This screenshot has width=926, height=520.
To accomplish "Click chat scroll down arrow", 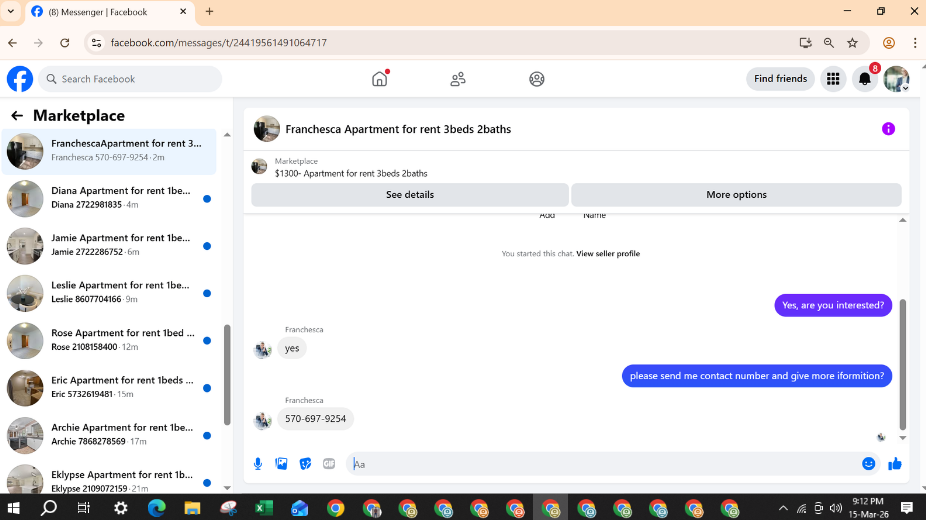I will point(902,438).
